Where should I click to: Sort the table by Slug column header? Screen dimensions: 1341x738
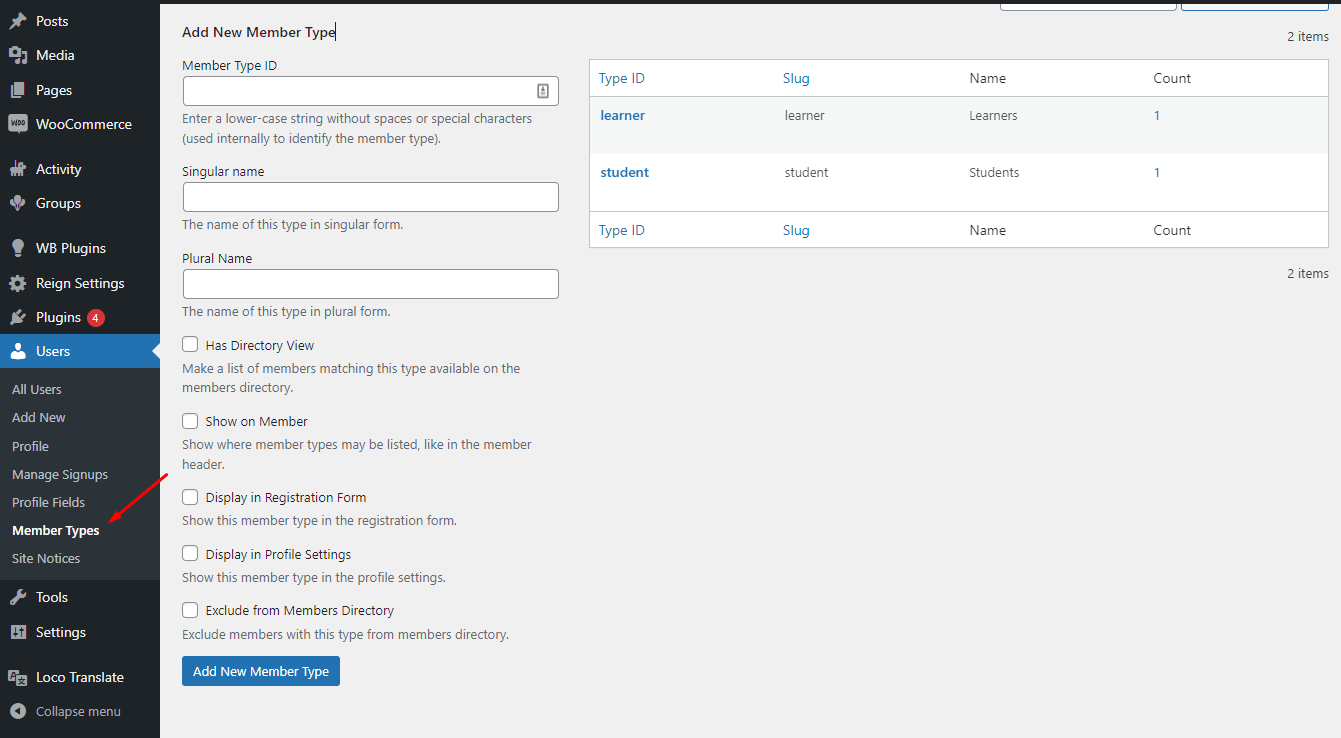coord(796,78)
